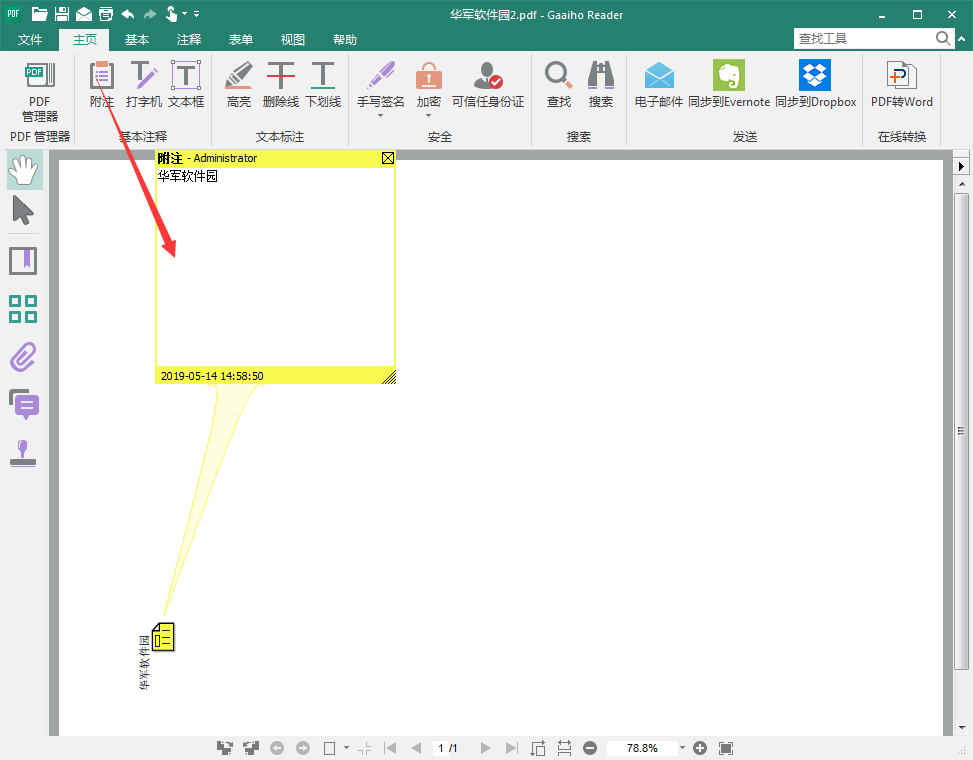Viewport: 973px width, 760px height.
Task: Open the attachments paperclip panel in sidebar
Action: (22, 356)
